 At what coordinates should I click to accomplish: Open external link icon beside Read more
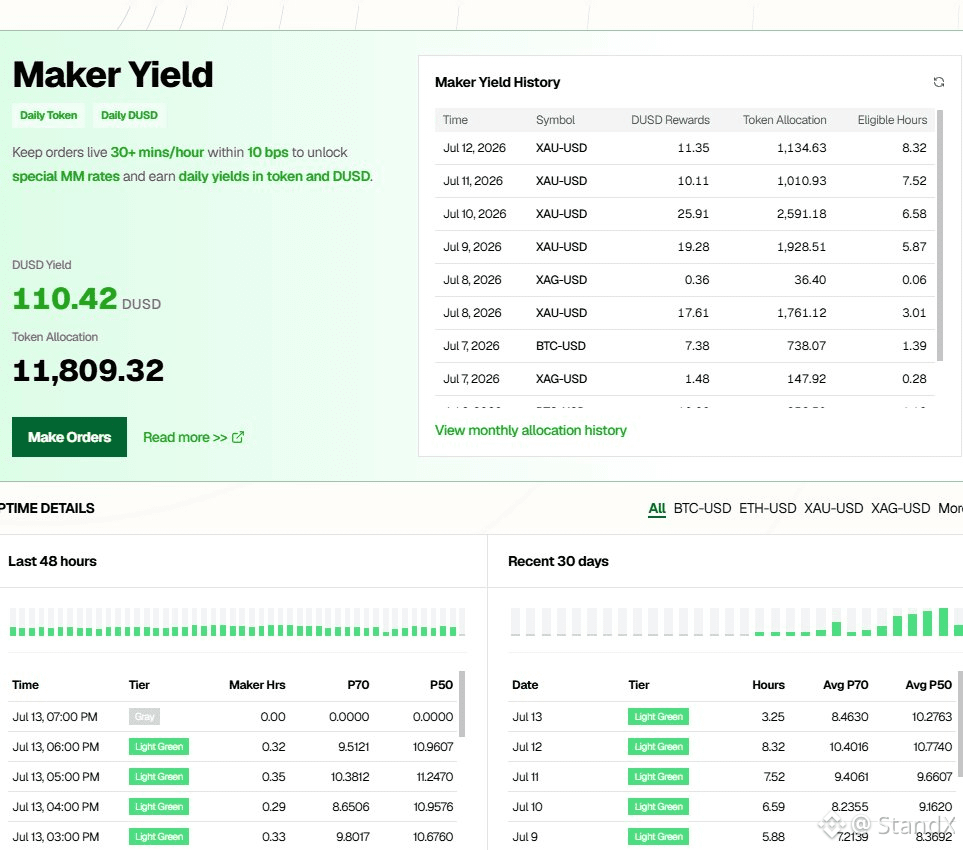(238, 437)
